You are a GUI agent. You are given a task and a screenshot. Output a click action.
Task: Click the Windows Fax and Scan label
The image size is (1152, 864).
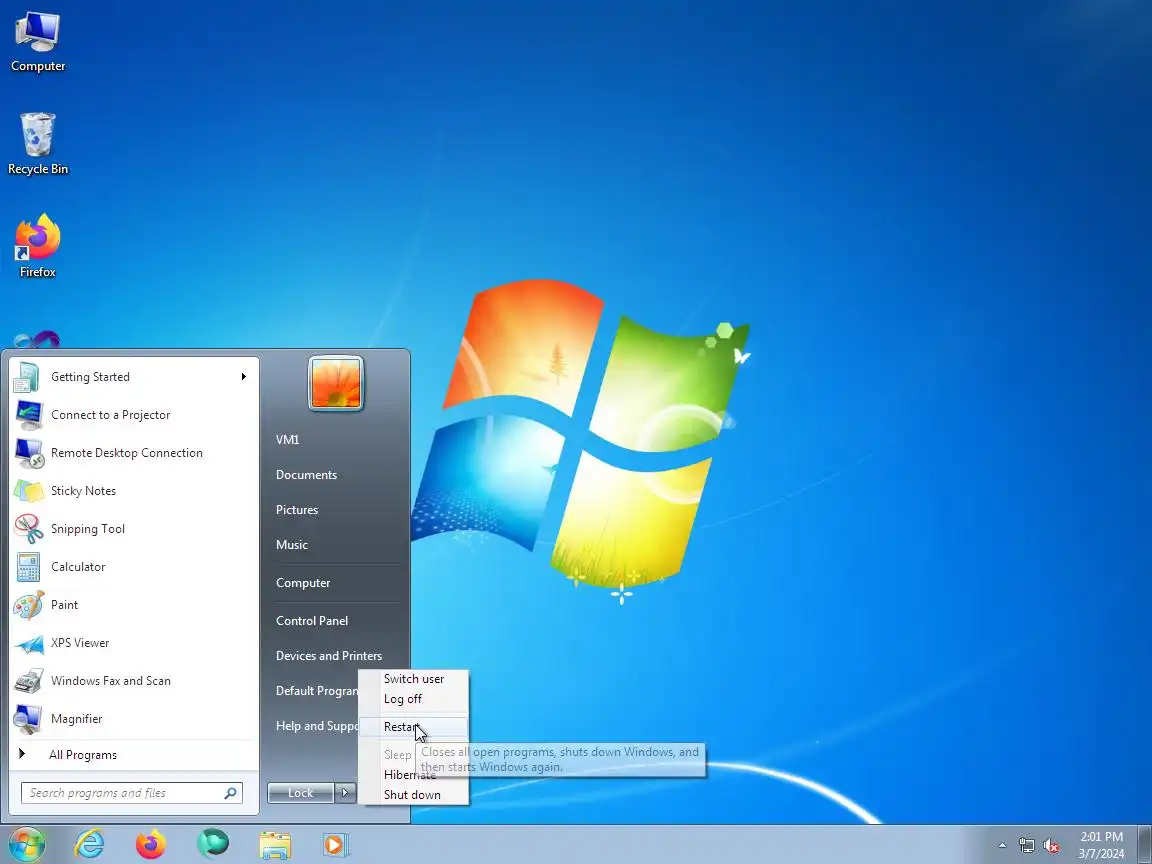click(110, 681)
